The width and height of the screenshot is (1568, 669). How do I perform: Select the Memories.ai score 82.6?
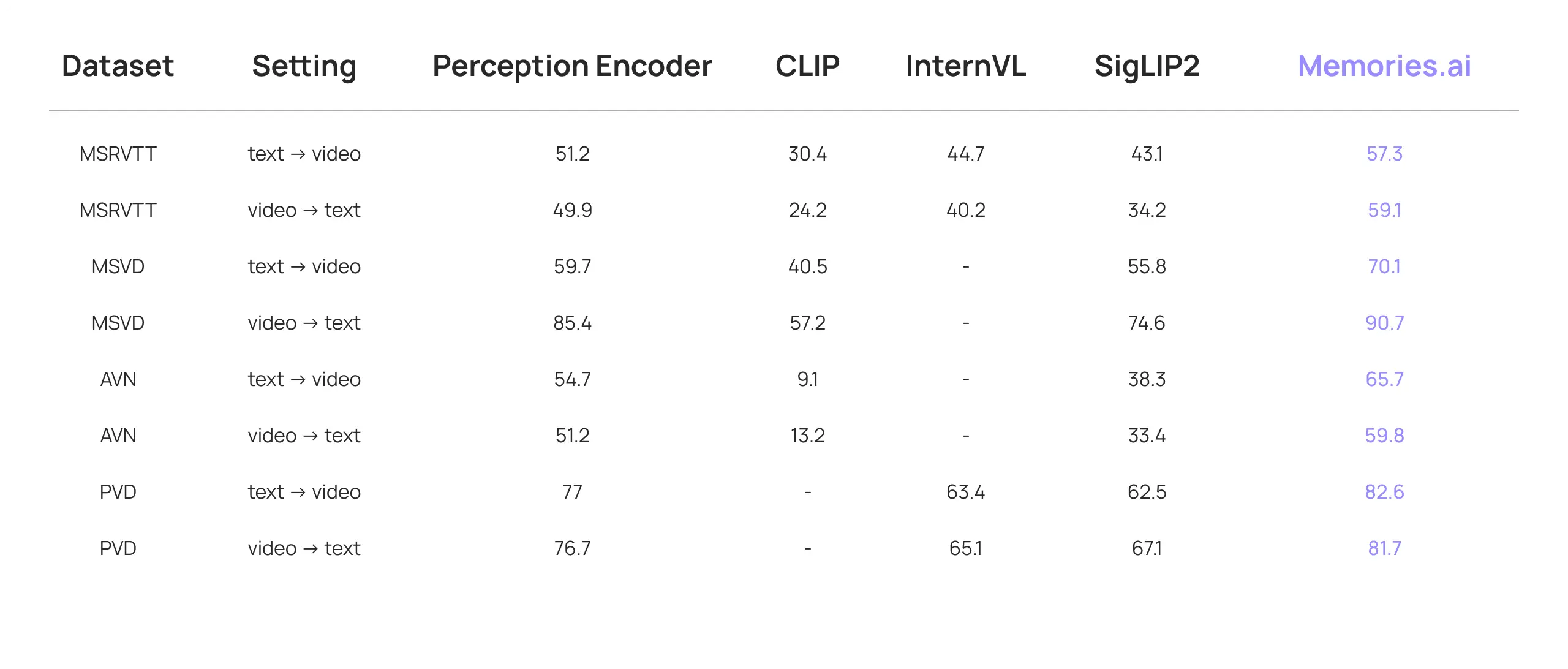click(1384, 492)
